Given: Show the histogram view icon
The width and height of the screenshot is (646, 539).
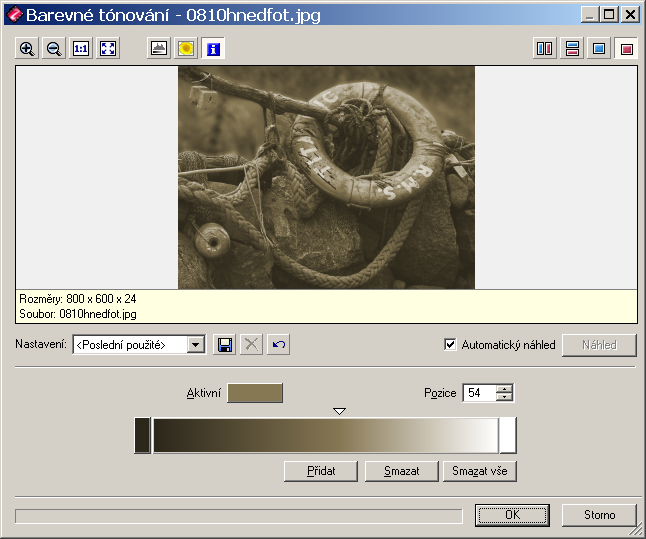Looking at the screenshot, I should 159,48.
